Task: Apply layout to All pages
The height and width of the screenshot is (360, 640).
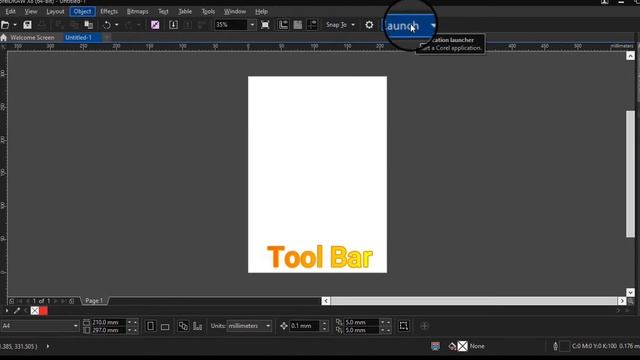Action: pos(183,326)
